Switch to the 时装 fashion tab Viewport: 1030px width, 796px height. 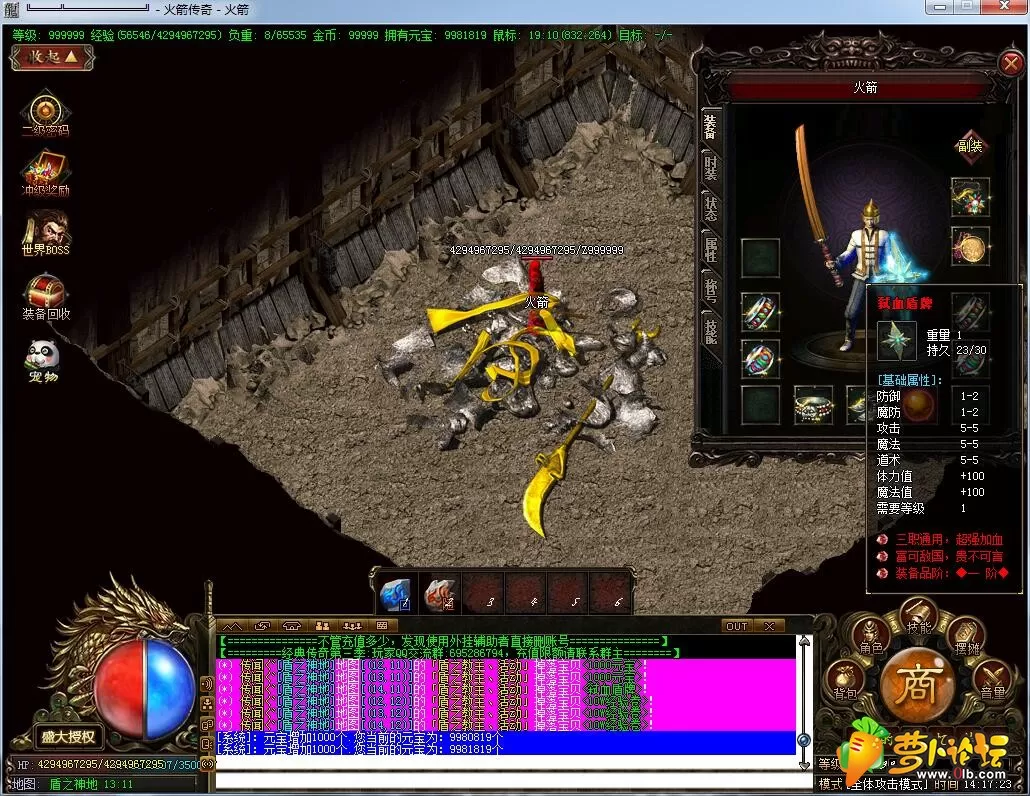[x=711, y=168]
